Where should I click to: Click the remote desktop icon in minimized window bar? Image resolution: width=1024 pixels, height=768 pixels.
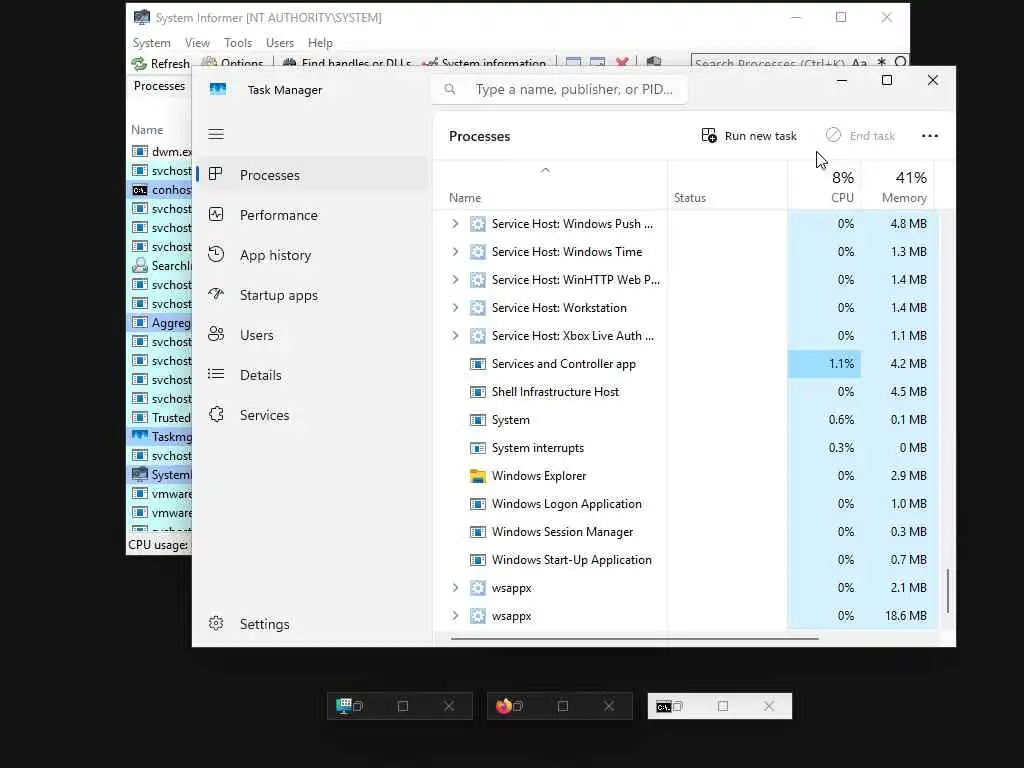coord(344,706)
